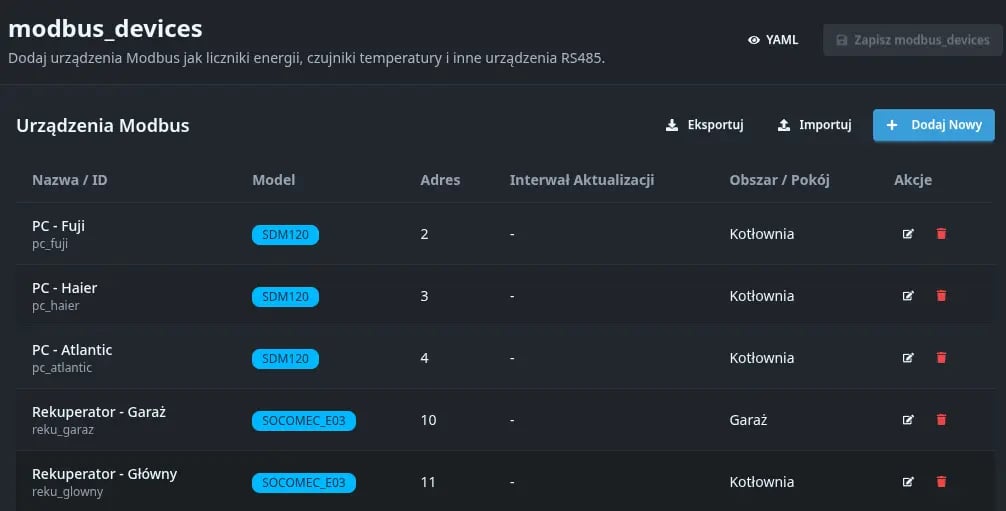Image resolution: width=1006 pixels, height=511 pixels.
Task: Edit the Rekuperator - Garaż device
Action: 908,420
